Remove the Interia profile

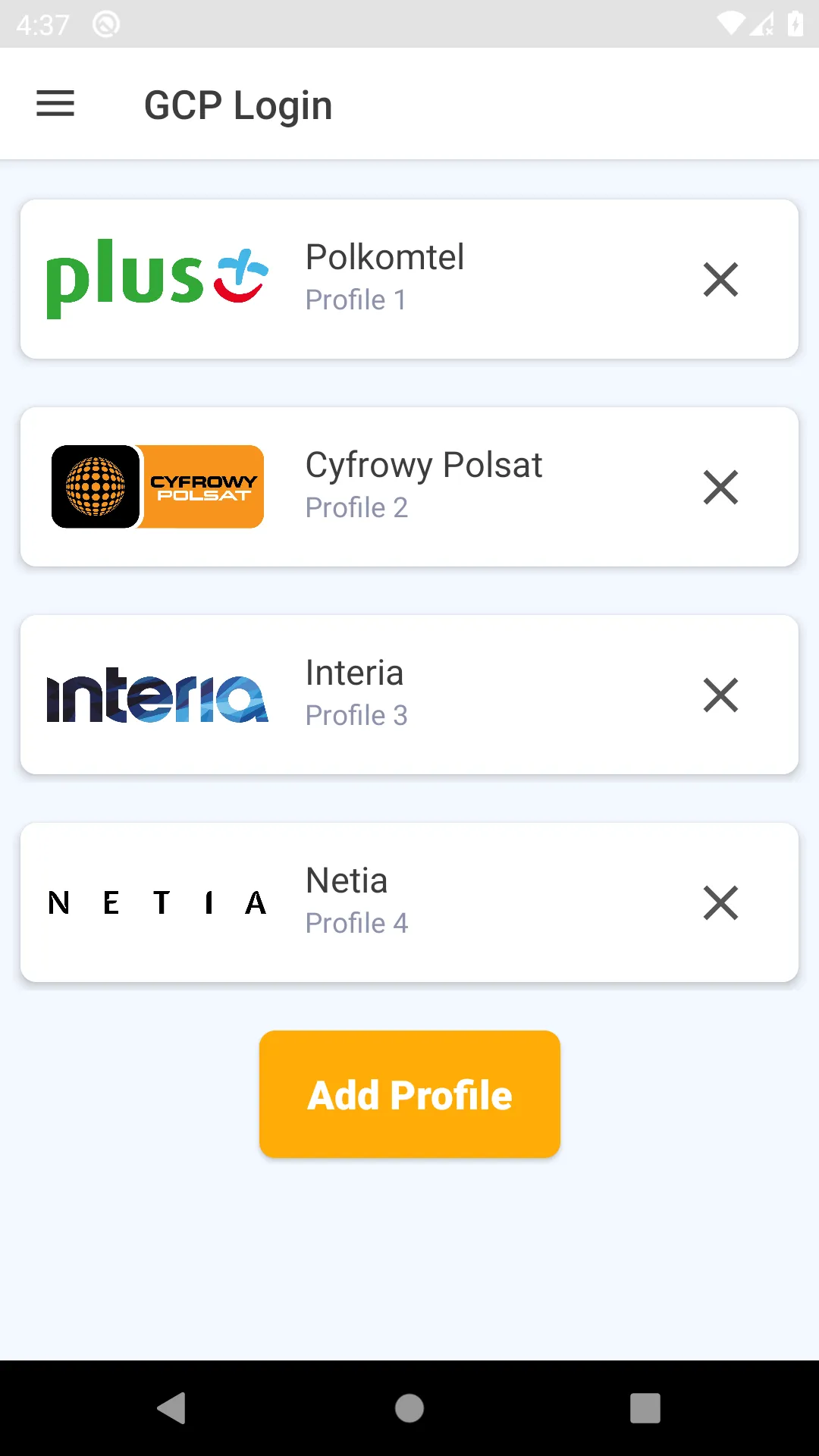[720, 695]
